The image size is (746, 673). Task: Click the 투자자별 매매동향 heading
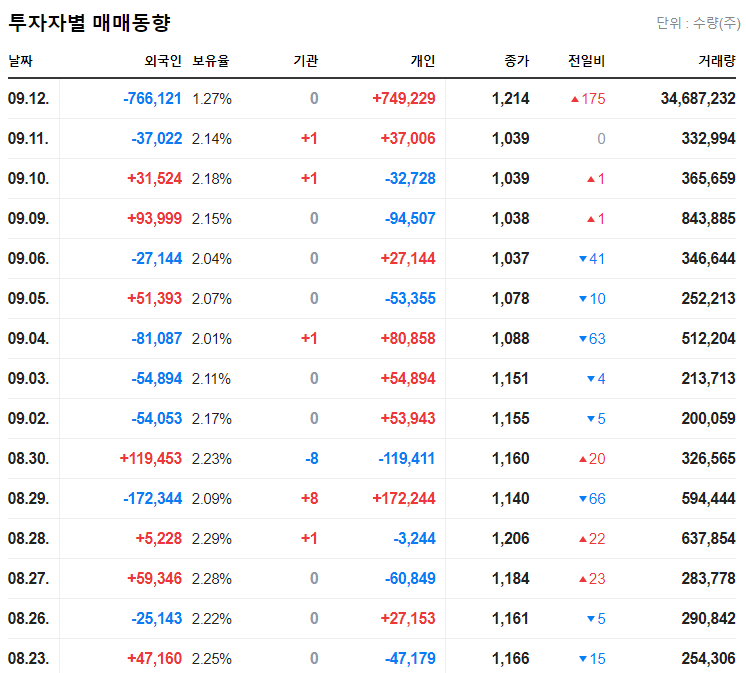tap(89, 22)
